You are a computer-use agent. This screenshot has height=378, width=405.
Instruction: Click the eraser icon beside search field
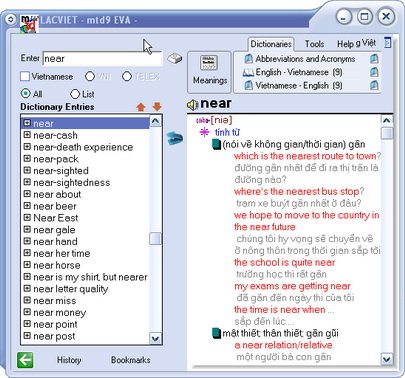pyautogui.click(x=175, y=58)
